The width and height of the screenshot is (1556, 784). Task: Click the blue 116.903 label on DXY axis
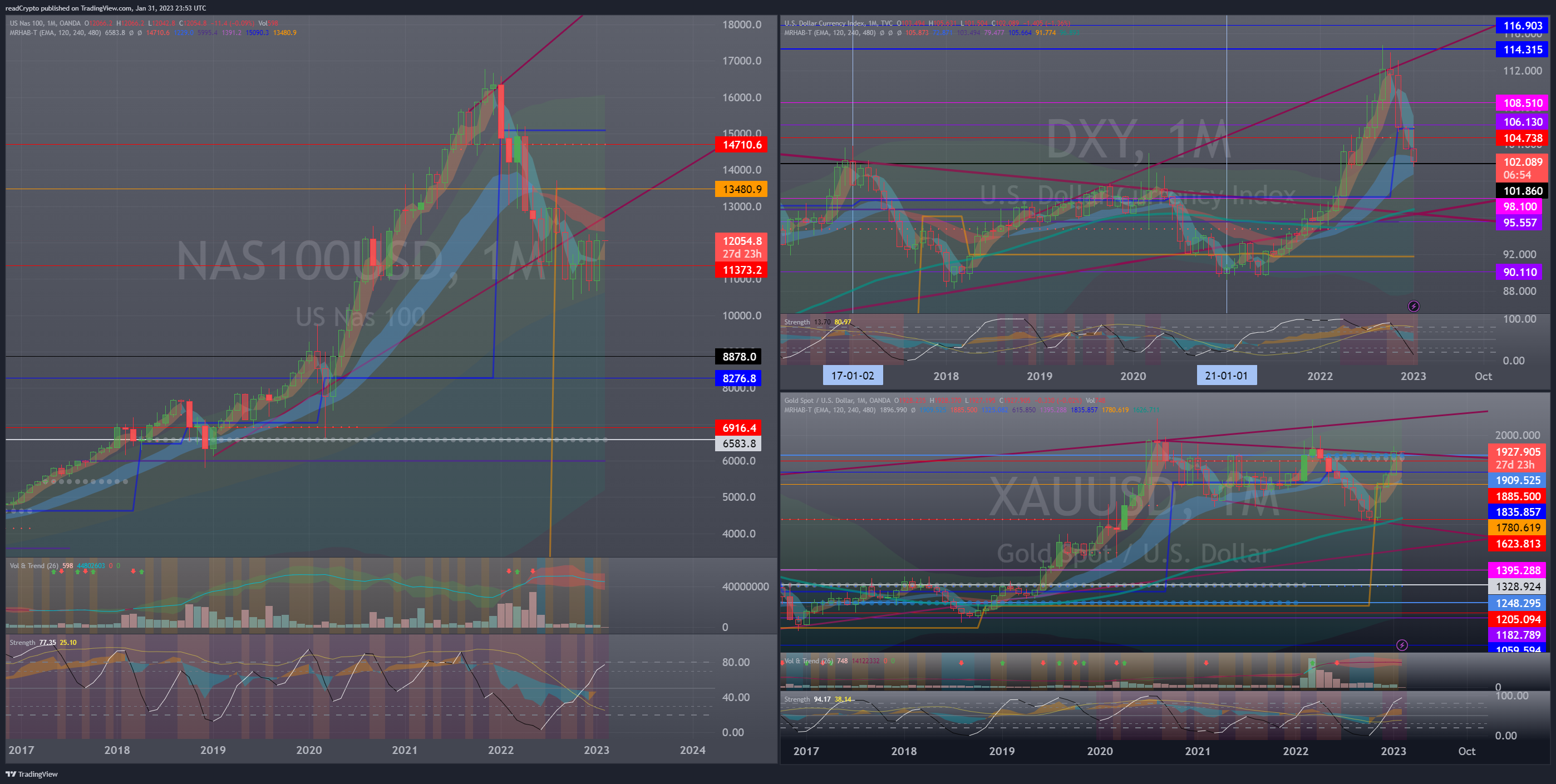pos(1521,26)
